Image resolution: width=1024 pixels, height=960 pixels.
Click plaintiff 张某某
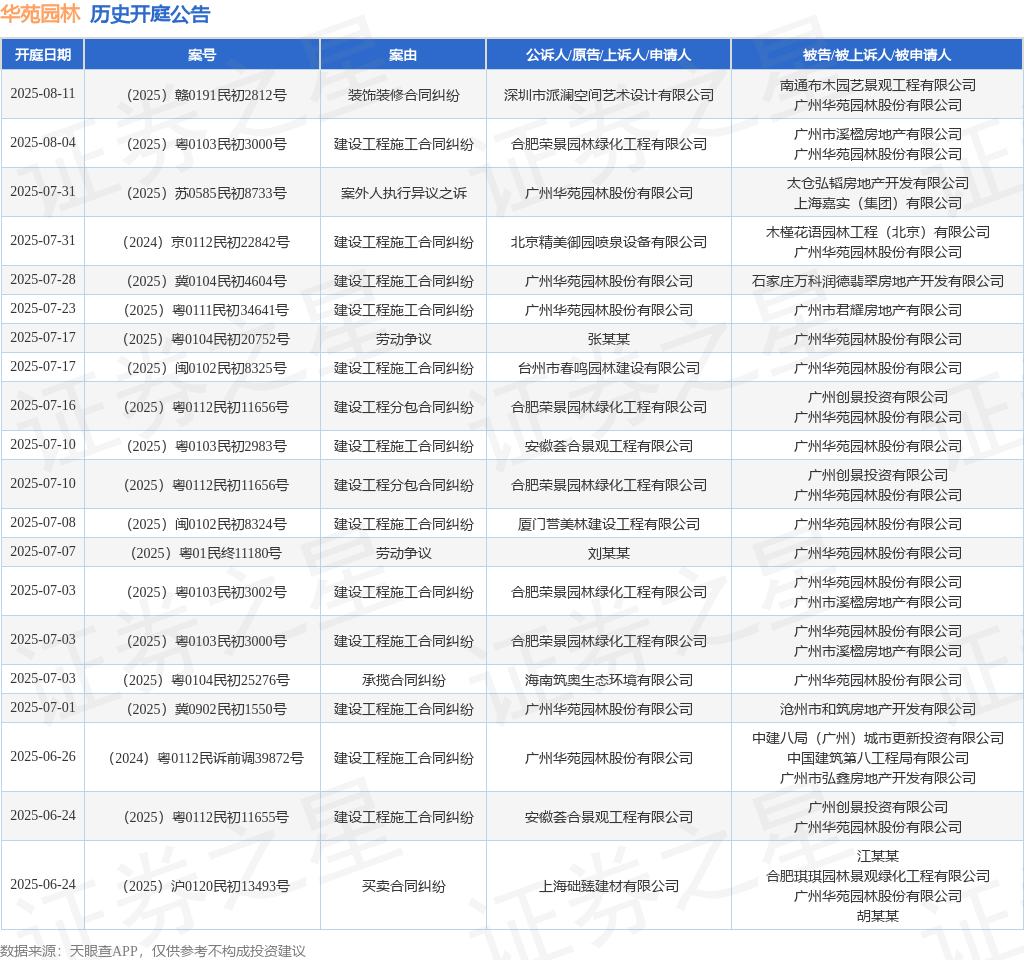coord(609,340)
